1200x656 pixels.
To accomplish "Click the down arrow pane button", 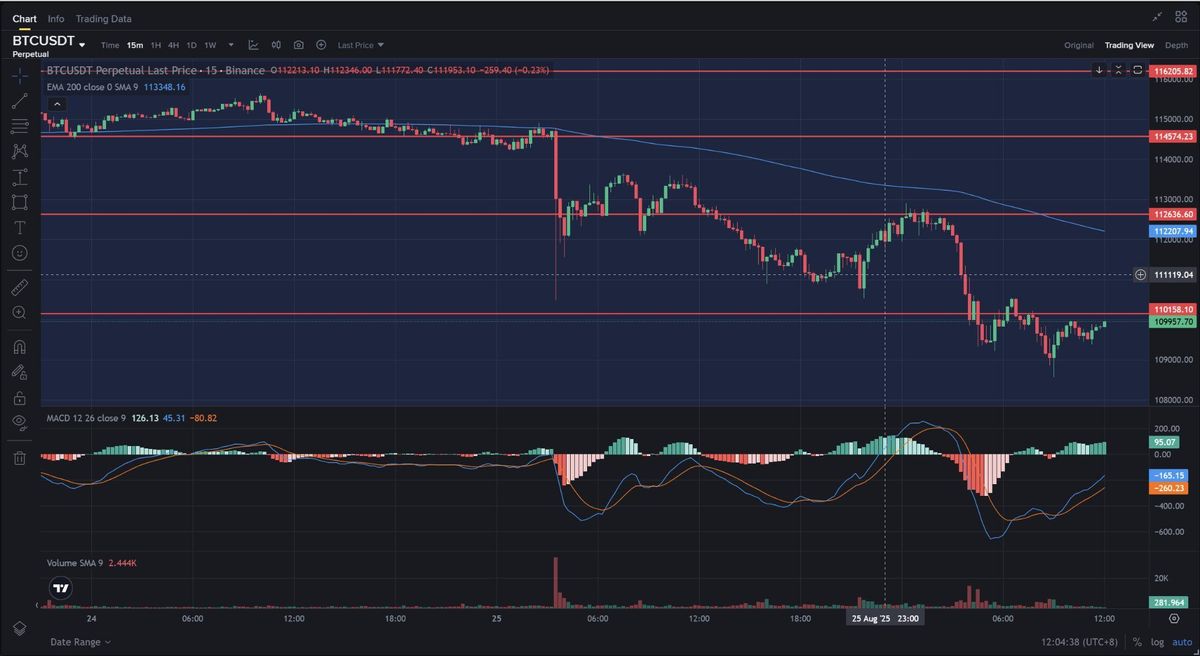I will pos(1099,70).
